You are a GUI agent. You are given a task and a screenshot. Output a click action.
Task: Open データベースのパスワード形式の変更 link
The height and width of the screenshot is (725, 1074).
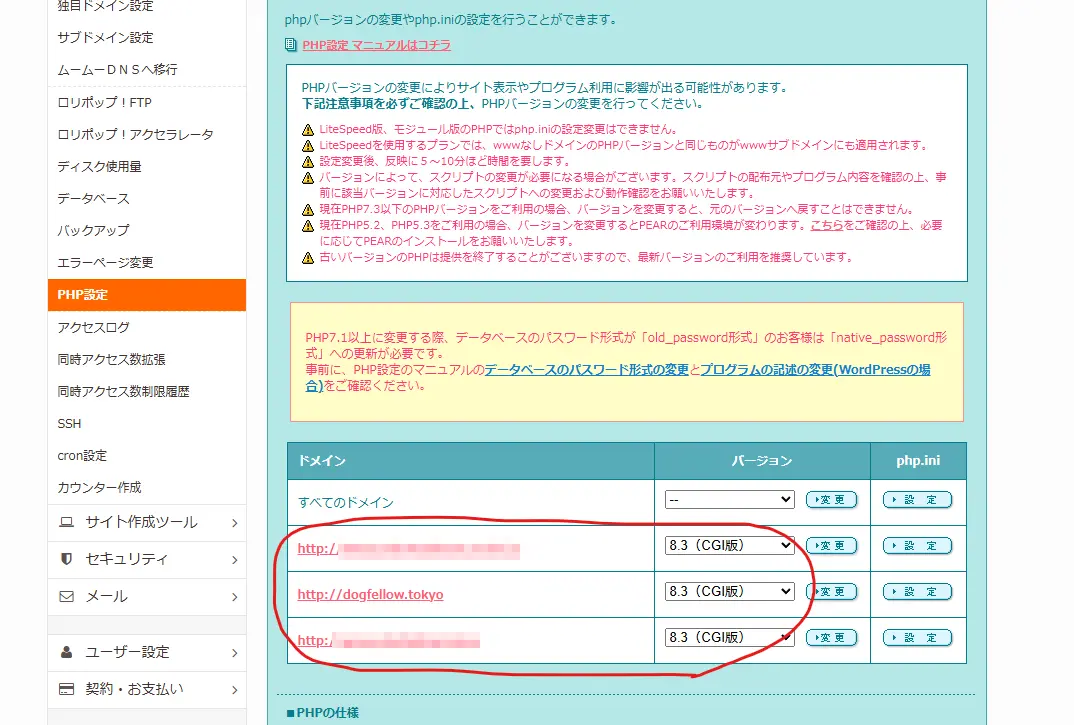click(x=587, y=369)
